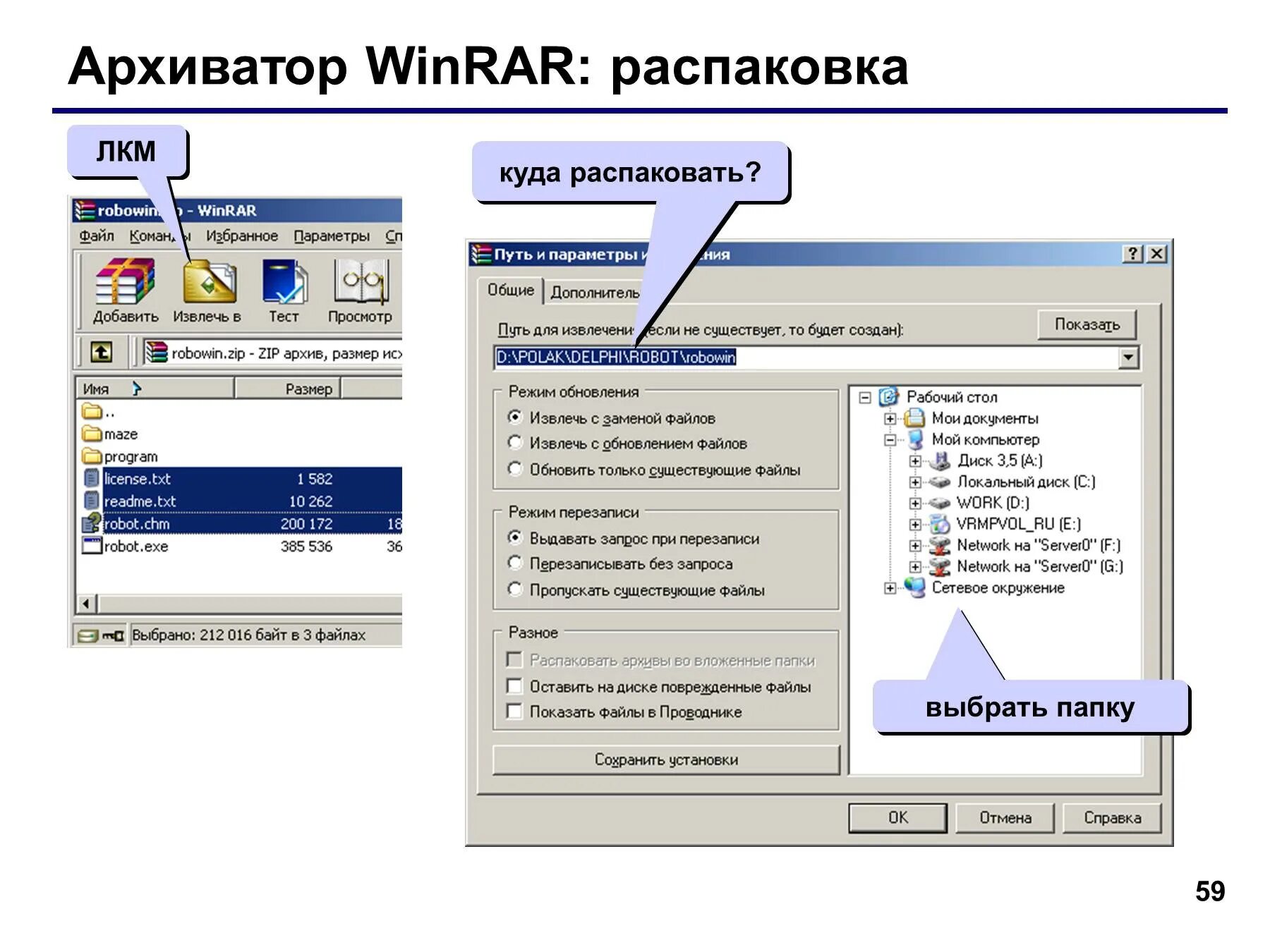Click the Рабочий стол desktop icon

(889, 397)
